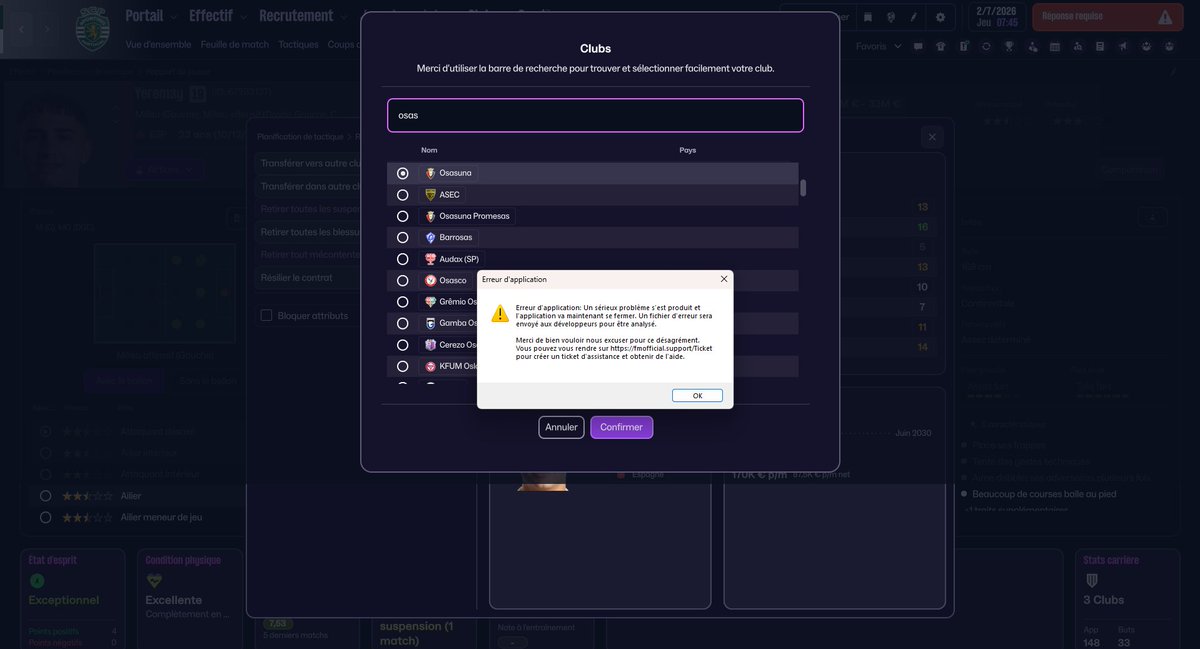
Task: Open the Favoris dropdown
Action: pos(878,46)
